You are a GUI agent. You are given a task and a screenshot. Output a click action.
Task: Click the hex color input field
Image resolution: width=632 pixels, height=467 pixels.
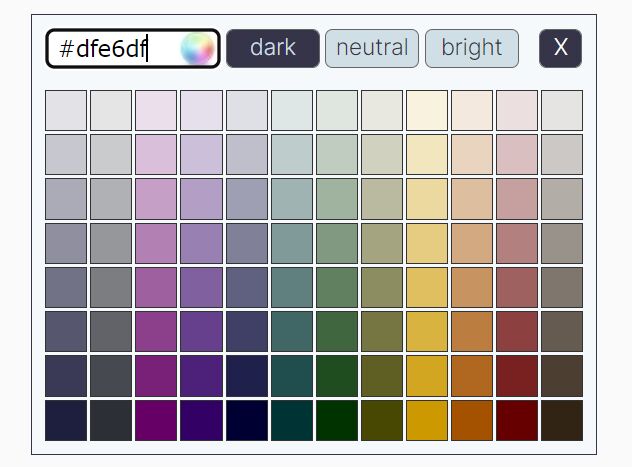click(133, 48)
